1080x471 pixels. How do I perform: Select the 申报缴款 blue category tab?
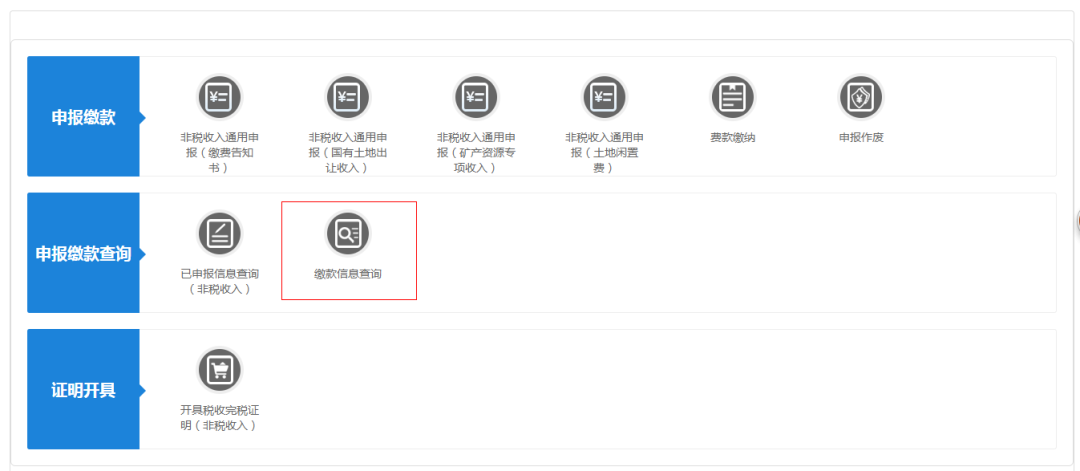pyautogui.click(x=83, y=116)
